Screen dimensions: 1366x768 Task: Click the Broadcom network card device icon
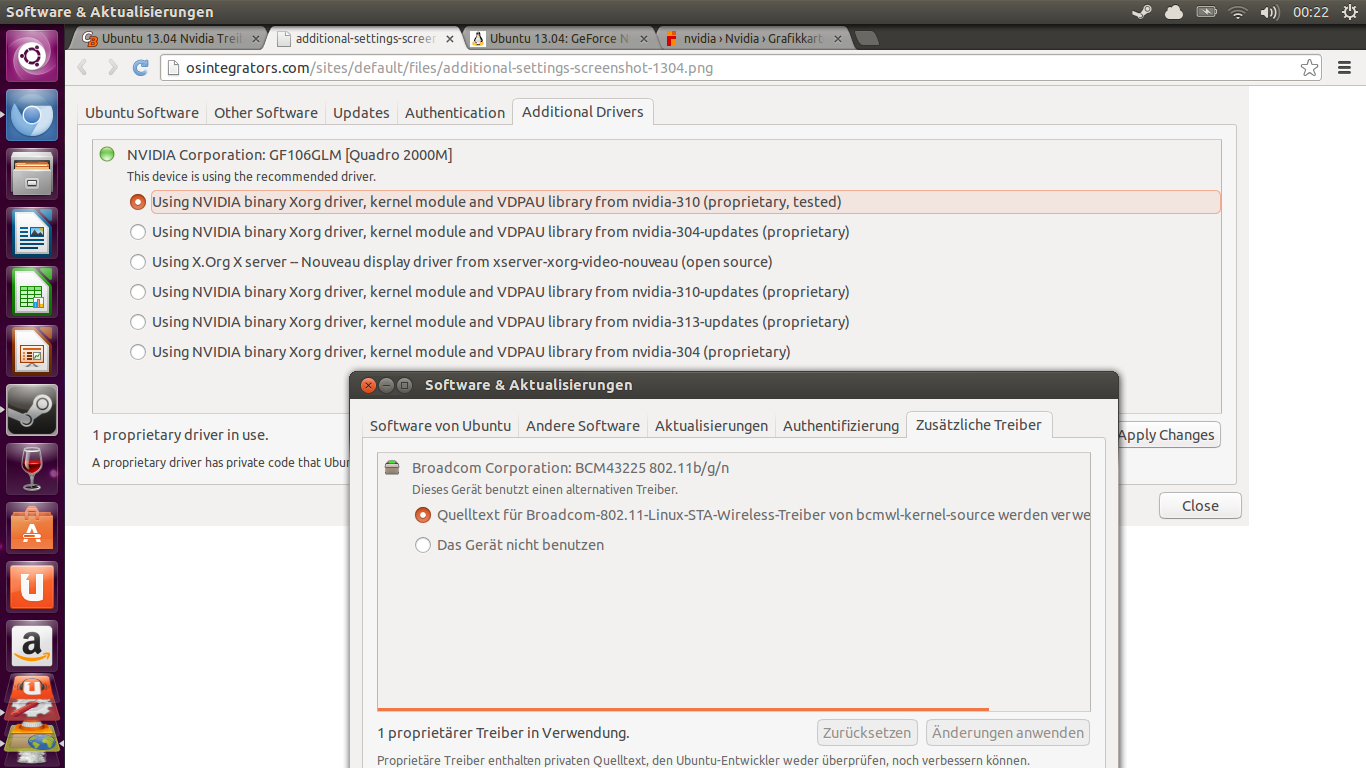point(392,468)
